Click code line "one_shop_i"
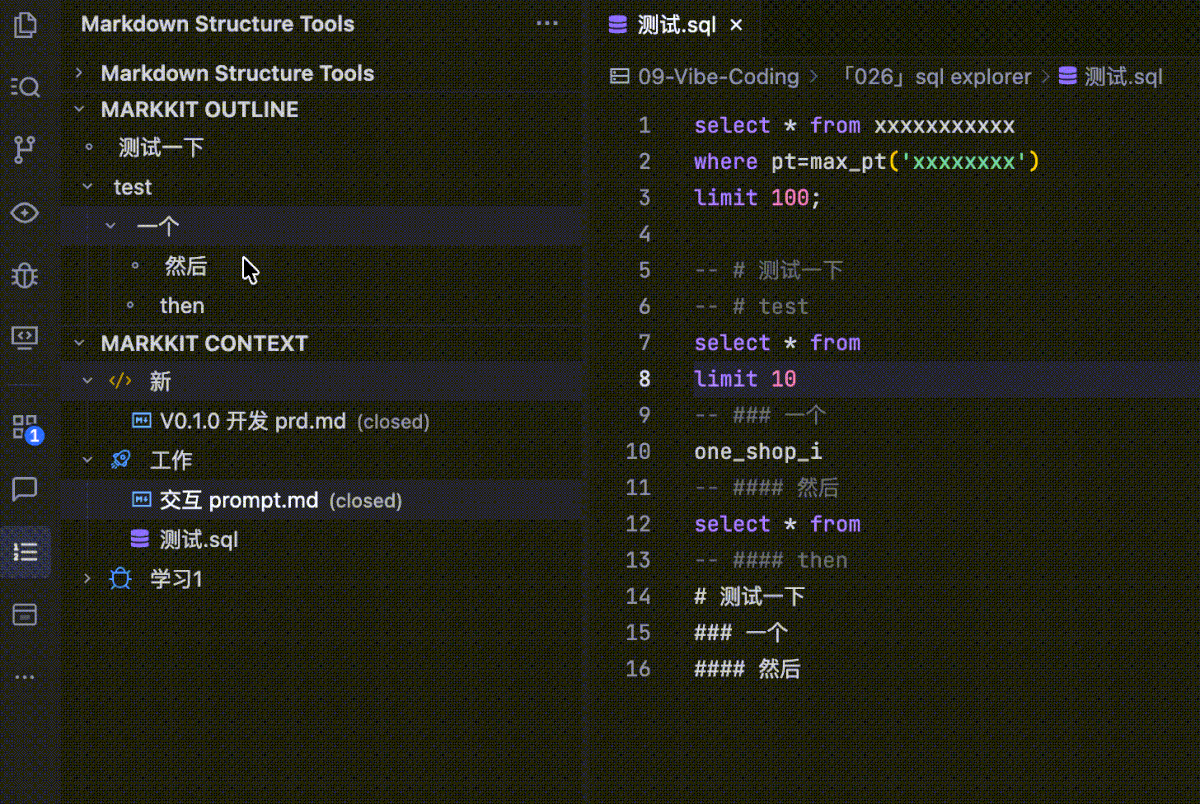 (x=758, y=452)
